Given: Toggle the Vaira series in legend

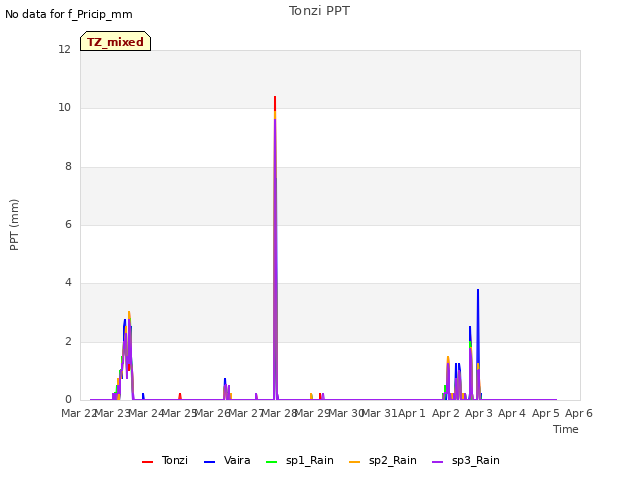Looking at the screenshot, I should click(x=227, y=460).
